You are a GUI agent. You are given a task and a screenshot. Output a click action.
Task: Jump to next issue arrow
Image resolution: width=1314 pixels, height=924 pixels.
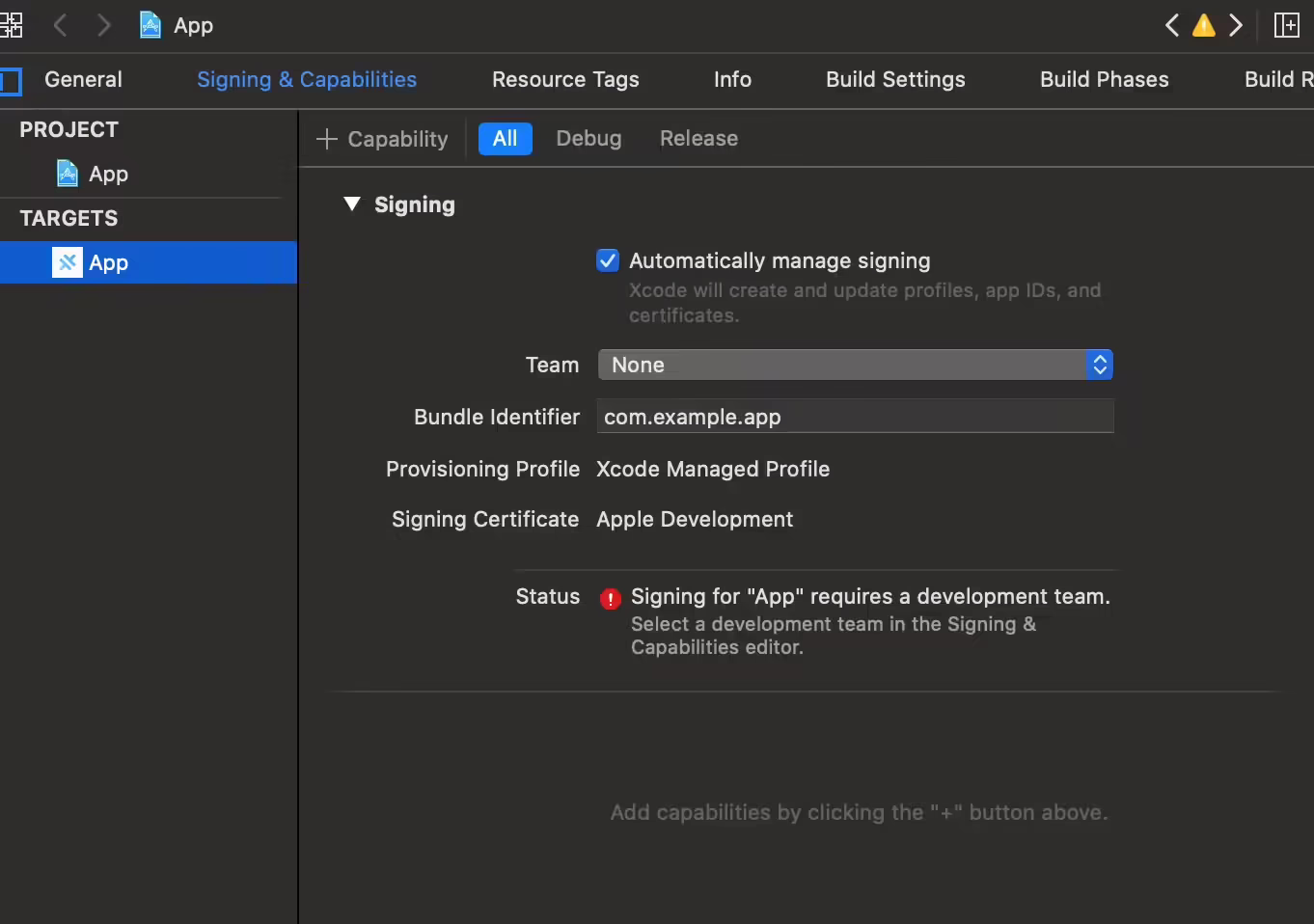(x=1235, y=25)
